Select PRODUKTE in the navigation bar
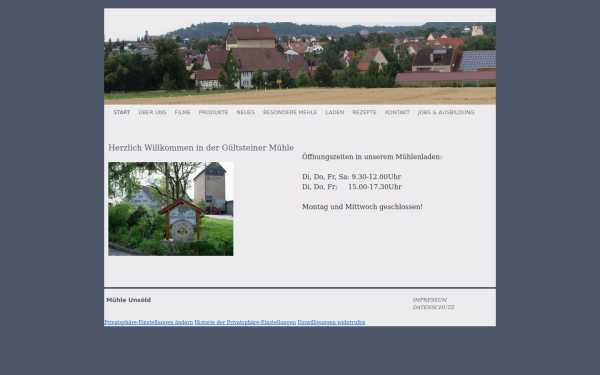600x375 pixels. pos(213,112)
